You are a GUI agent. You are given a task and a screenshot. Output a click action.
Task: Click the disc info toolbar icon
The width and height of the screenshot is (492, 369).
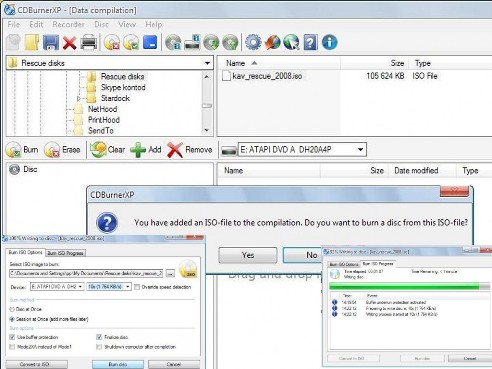[173, 43]
